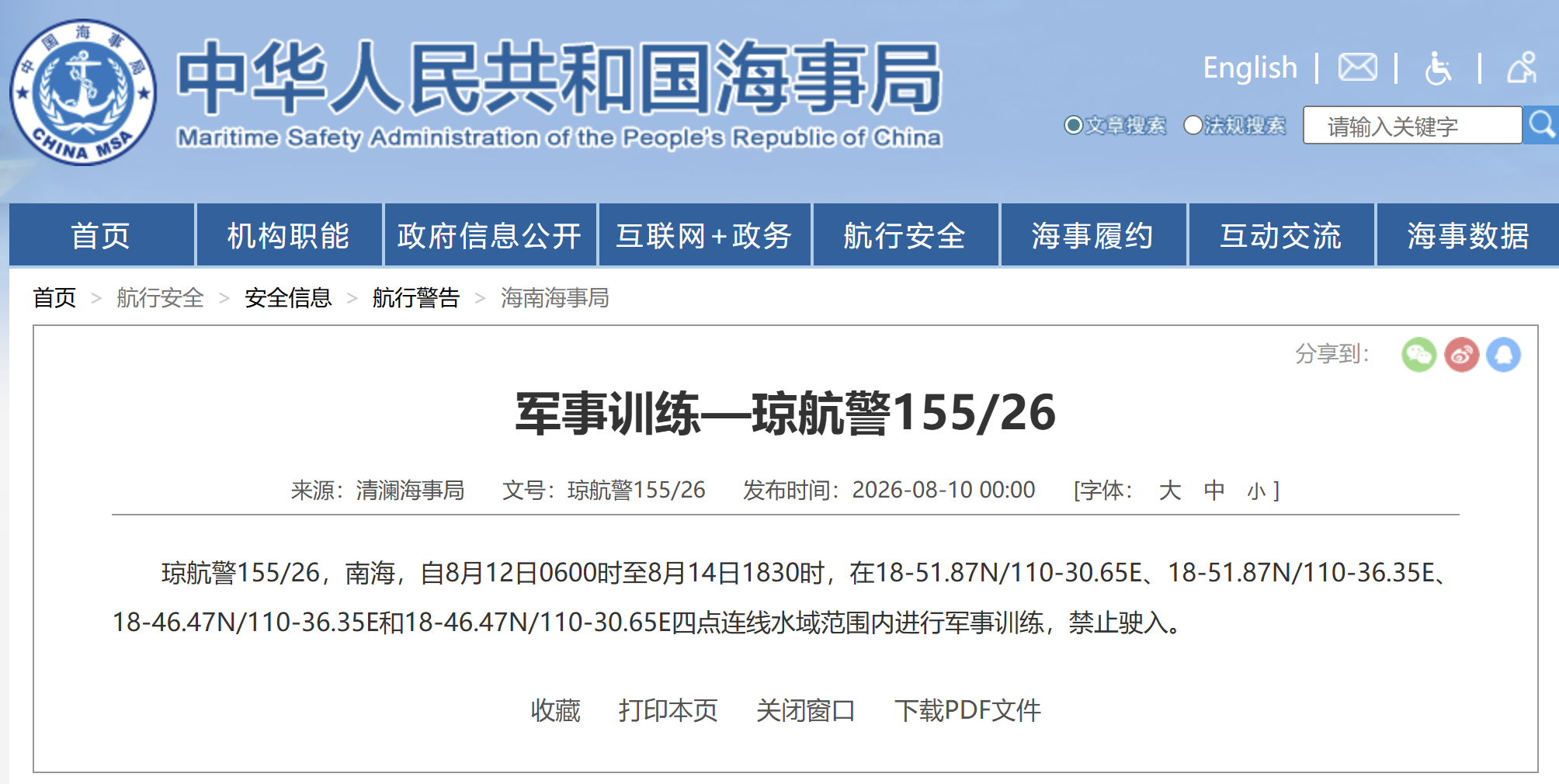Viewport: 1559px width, 784px height.
Task: Open the 首页 nav menu
Action: 101,235
